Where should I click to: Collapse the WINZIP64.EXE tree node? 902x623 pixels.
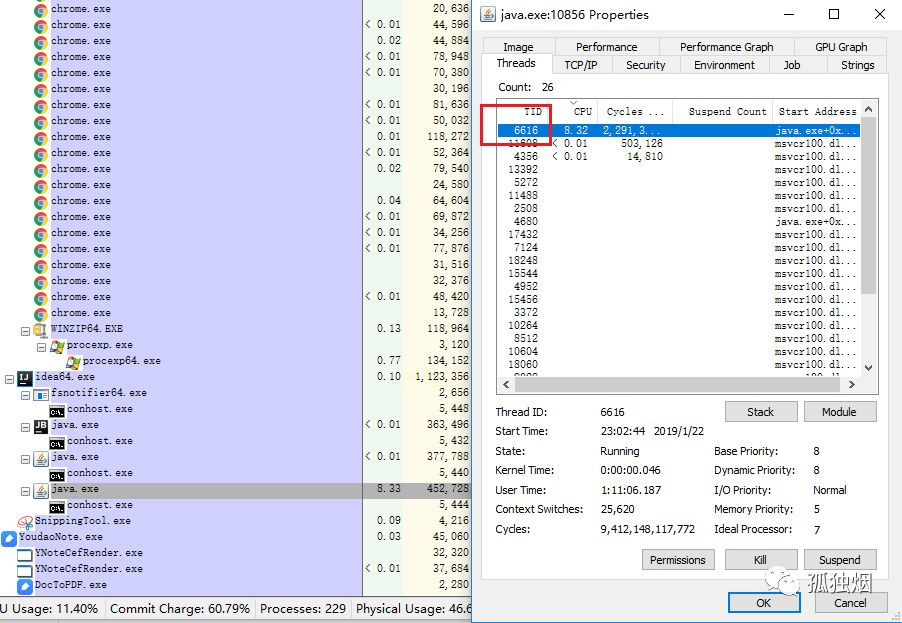25,331
